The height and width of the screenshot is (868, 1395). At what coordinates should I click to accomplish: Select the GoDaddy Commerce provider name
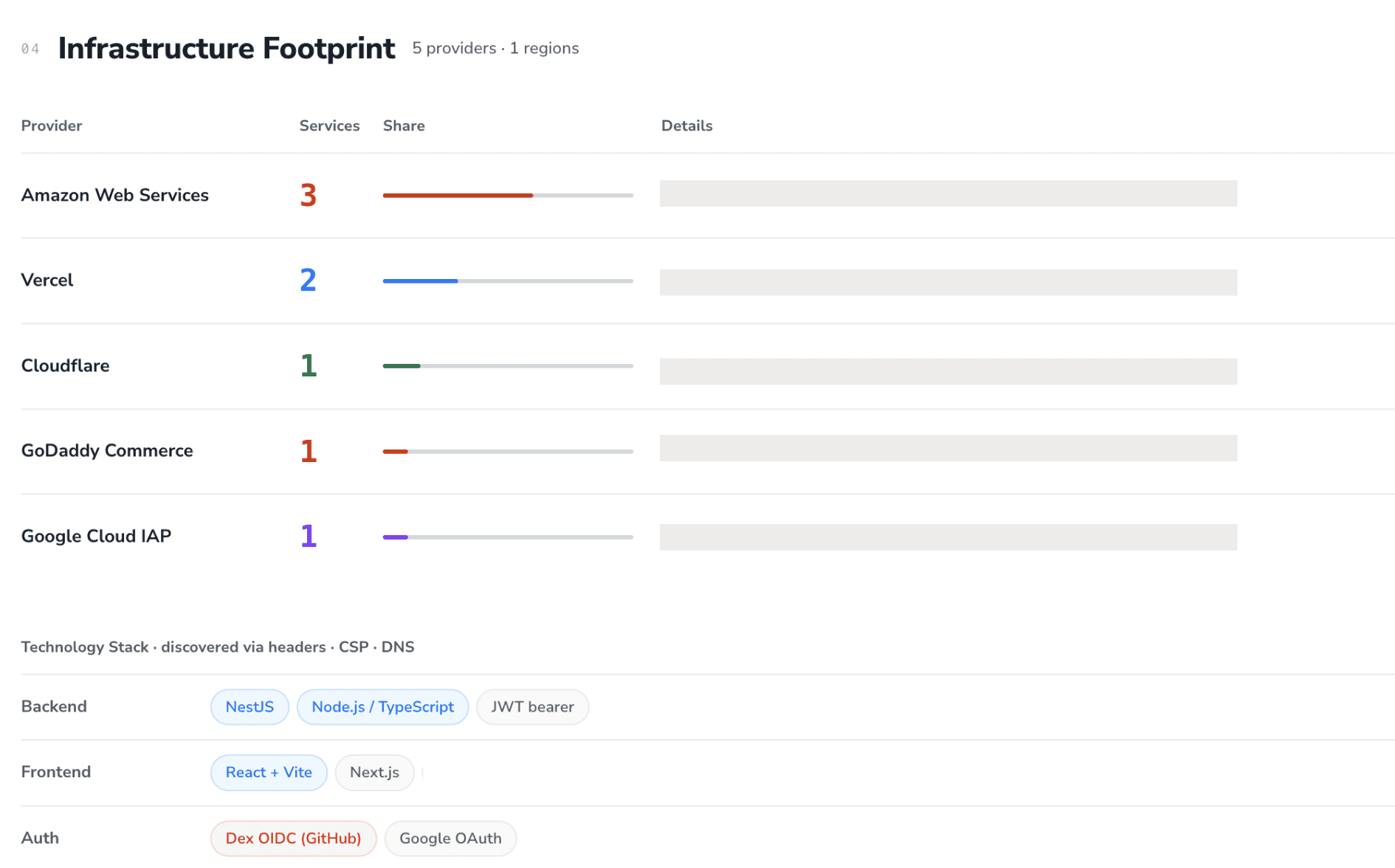click(x=107, y=451)
